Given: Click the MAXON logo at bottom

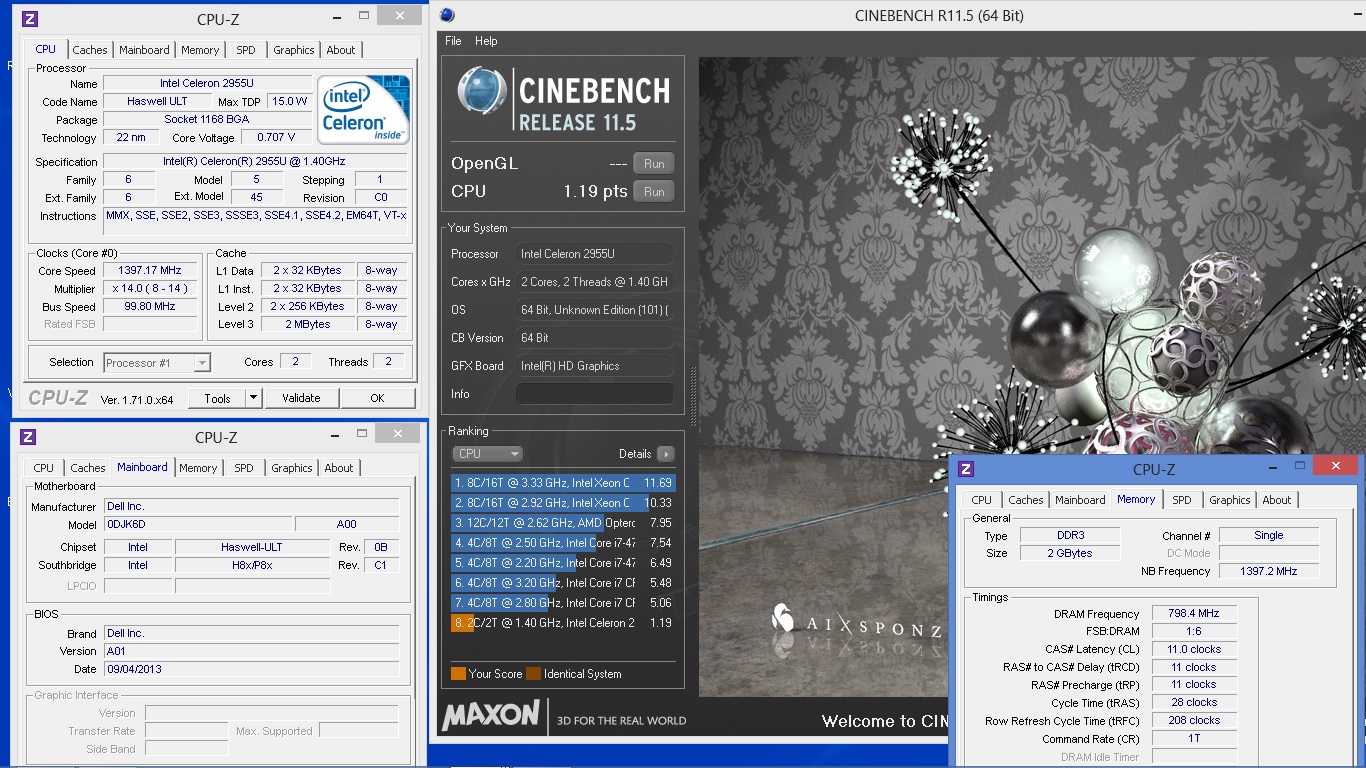Looking at the screenshot, I should [x=490, y=716].
